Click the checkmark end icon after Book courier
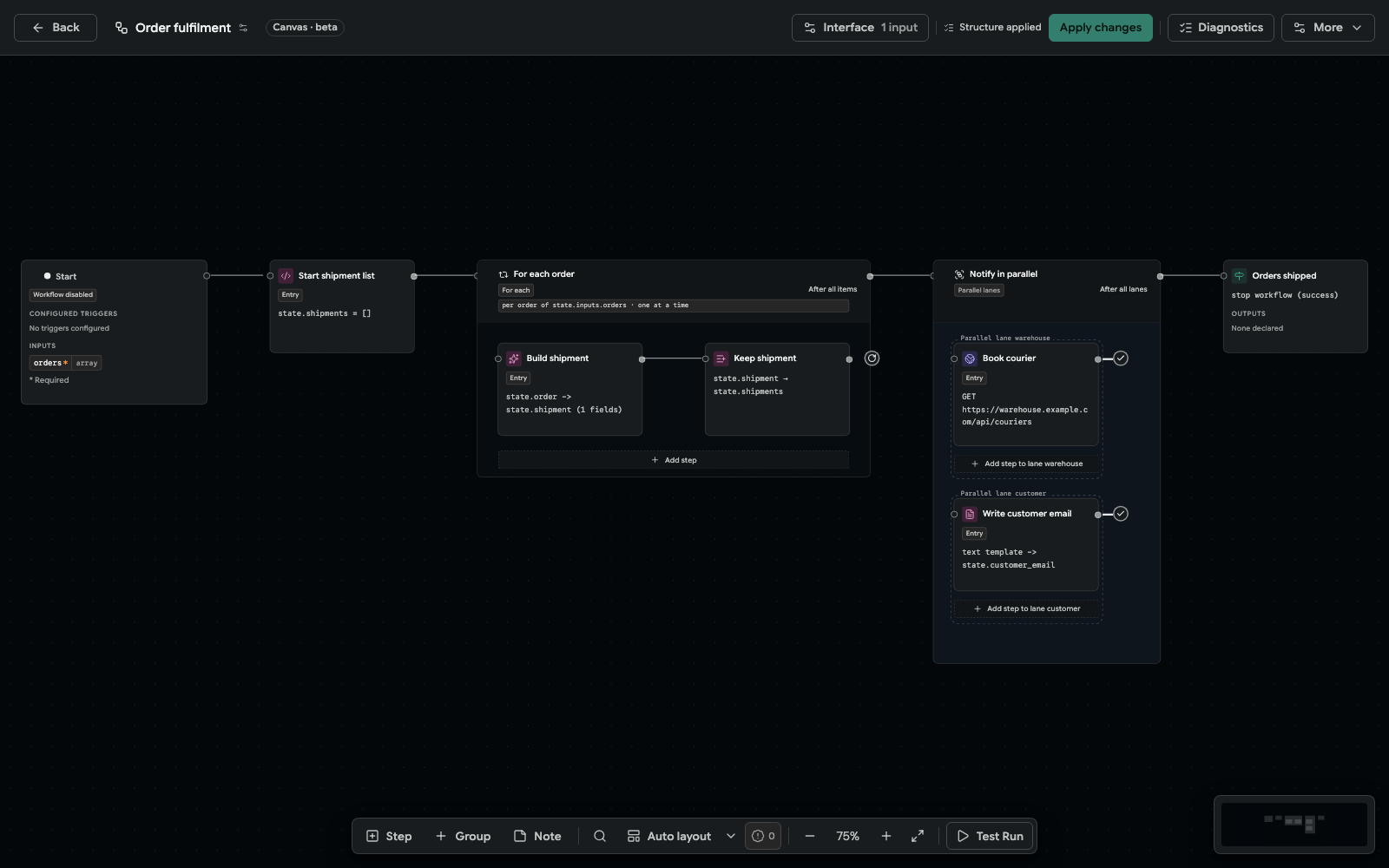This screenshot has width=1389, height=868. pos(1121,358)
